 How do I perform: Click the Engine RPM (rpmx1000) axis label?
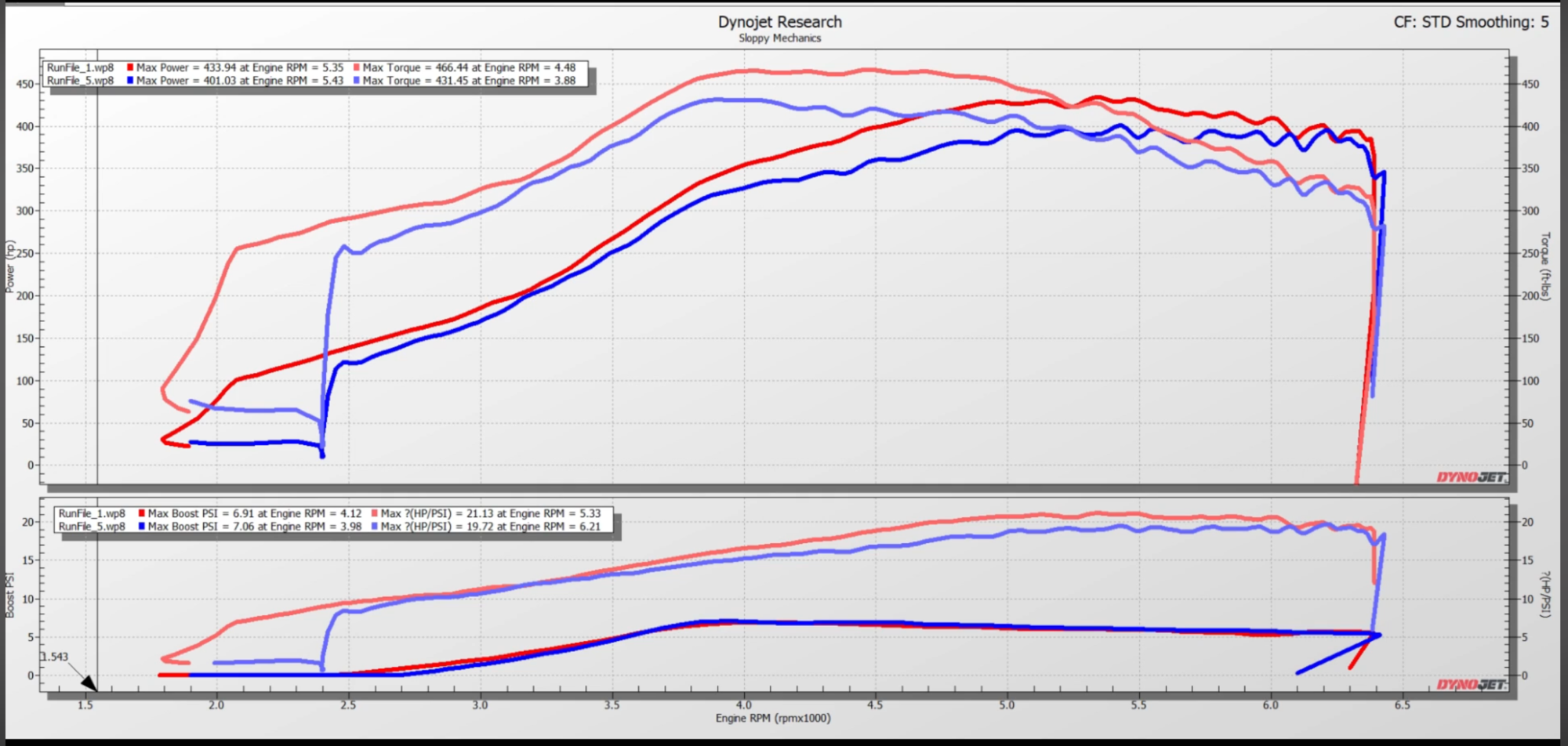pos(772,719)
